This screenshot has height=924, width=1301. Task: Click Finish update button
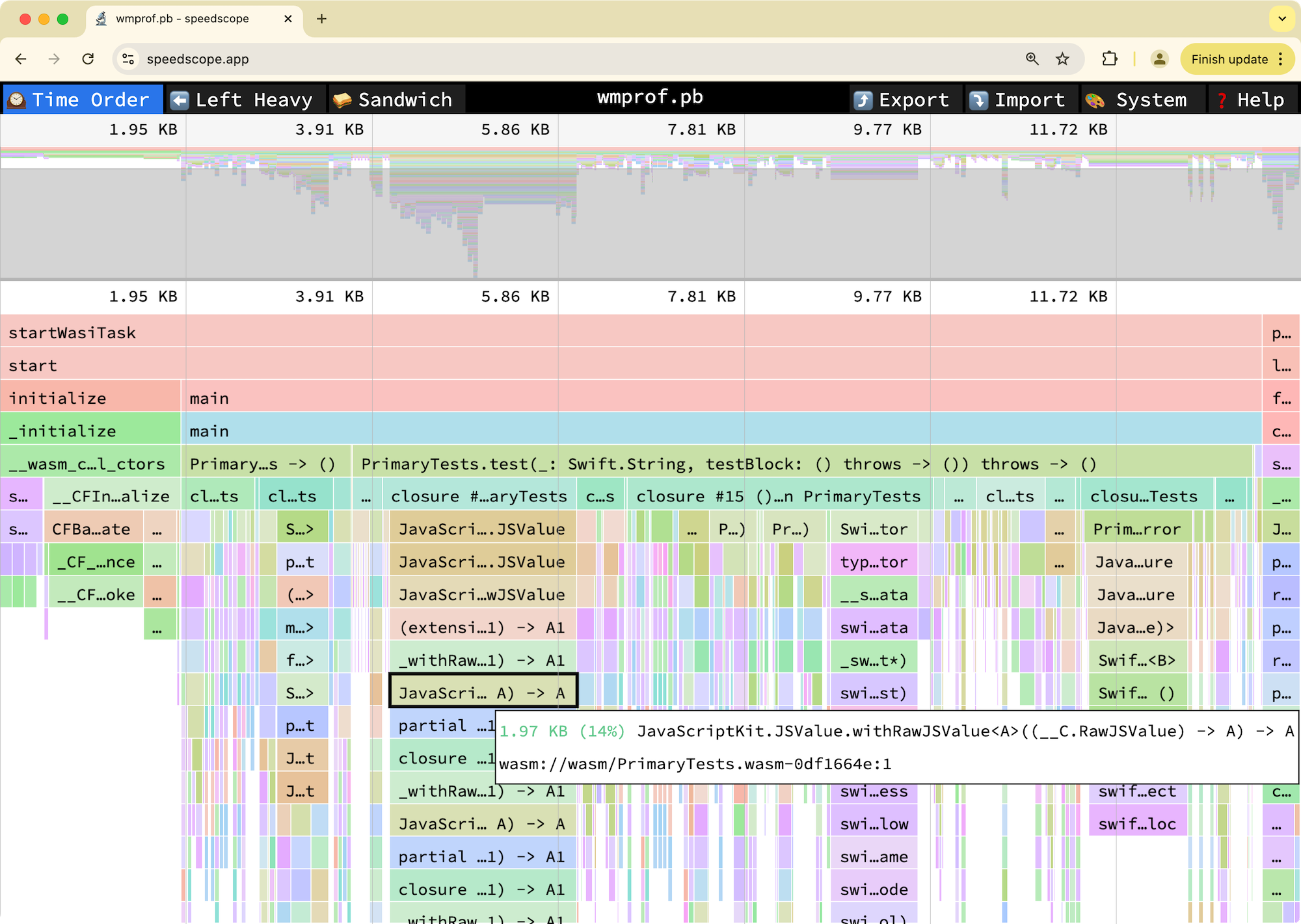pyautogui.click(x=1229, y=59)
